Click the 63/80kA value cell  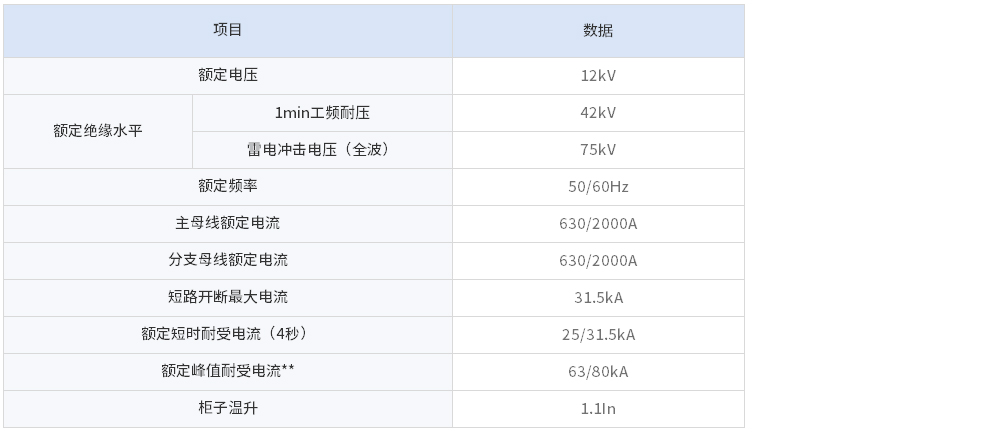coord(598,372)
